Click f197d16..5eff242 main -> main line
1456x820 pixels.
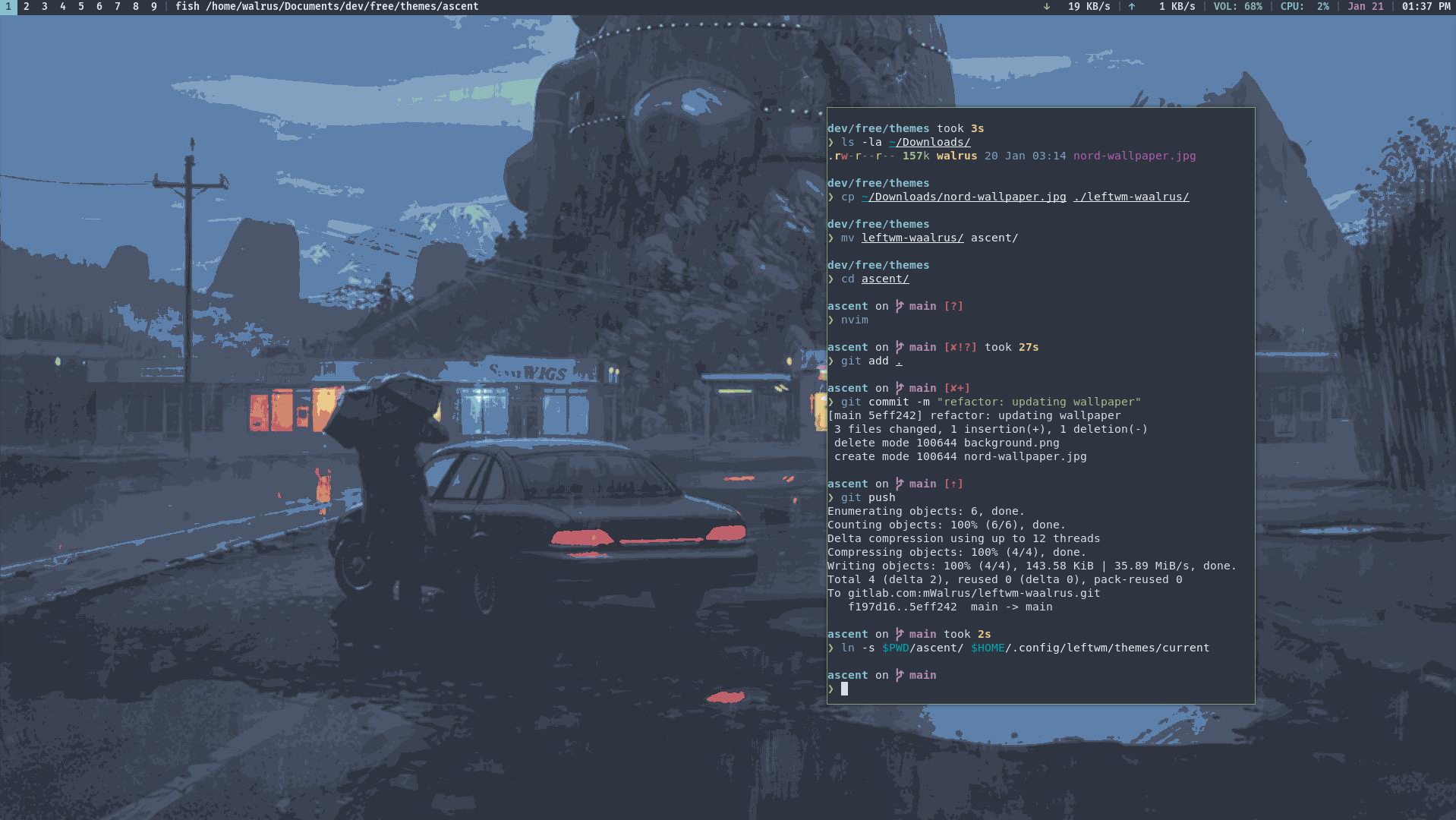pos(950,607)
